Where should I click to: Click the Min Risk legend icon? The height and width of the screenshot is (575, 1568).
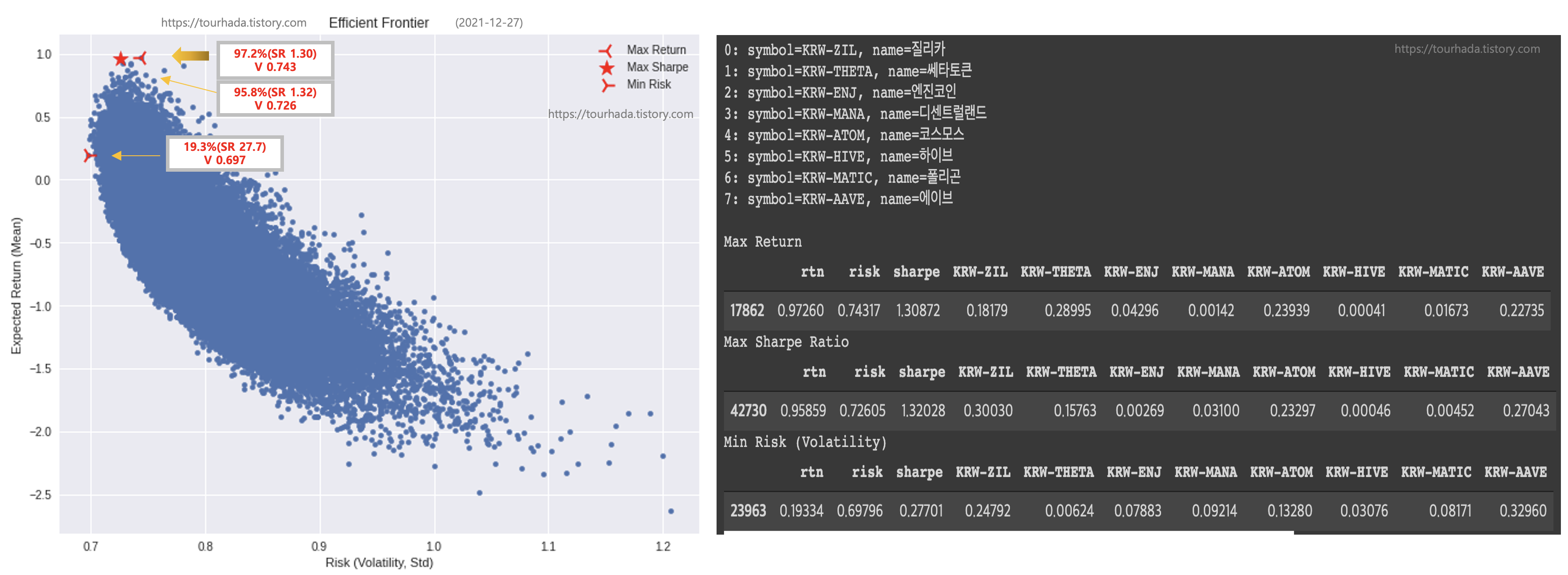coord(607,85)
